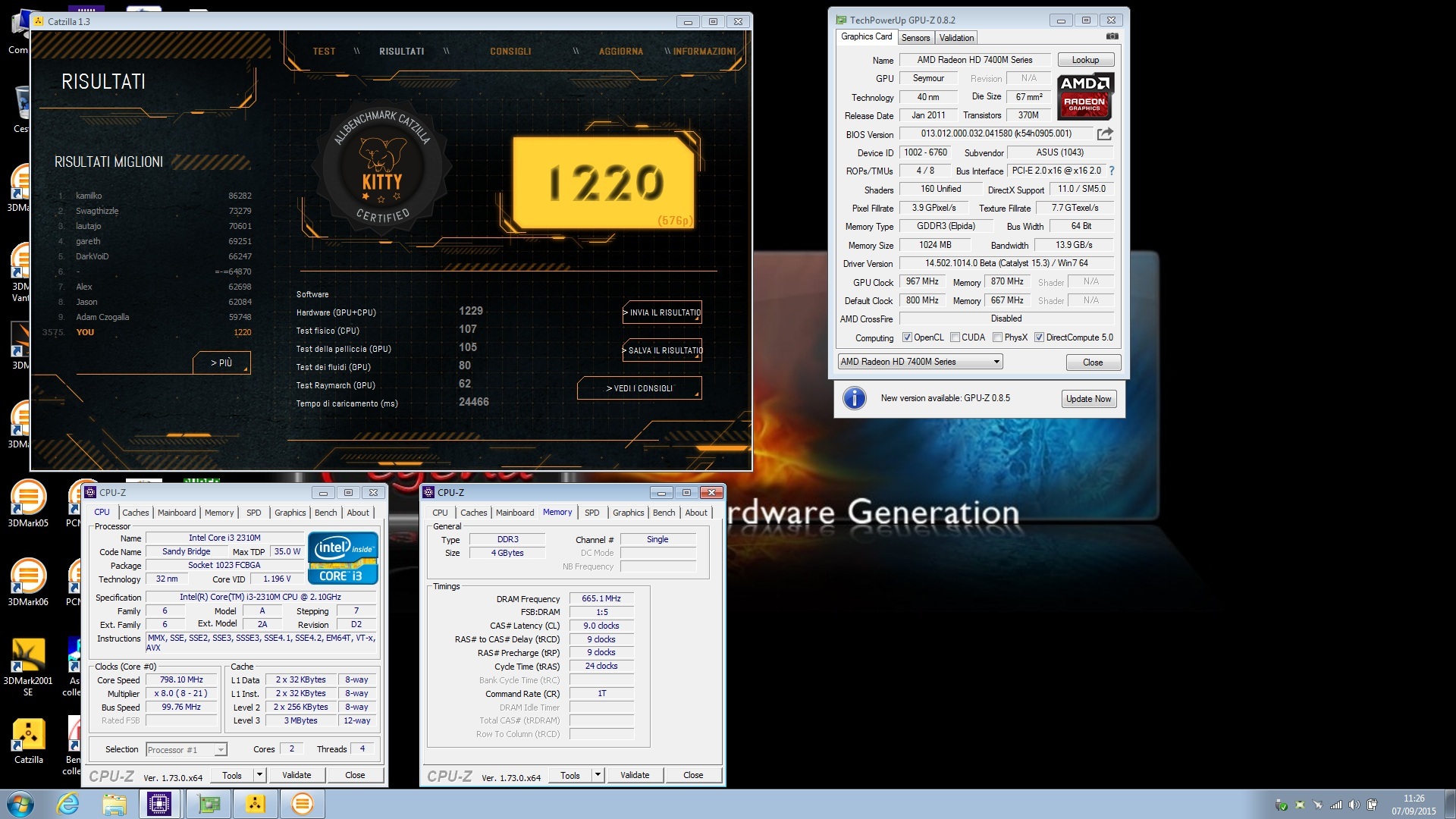Screen dimensions: 1456x819
Task: Open the Bench tab in left CPU-Z
Action: coord(326,513)
